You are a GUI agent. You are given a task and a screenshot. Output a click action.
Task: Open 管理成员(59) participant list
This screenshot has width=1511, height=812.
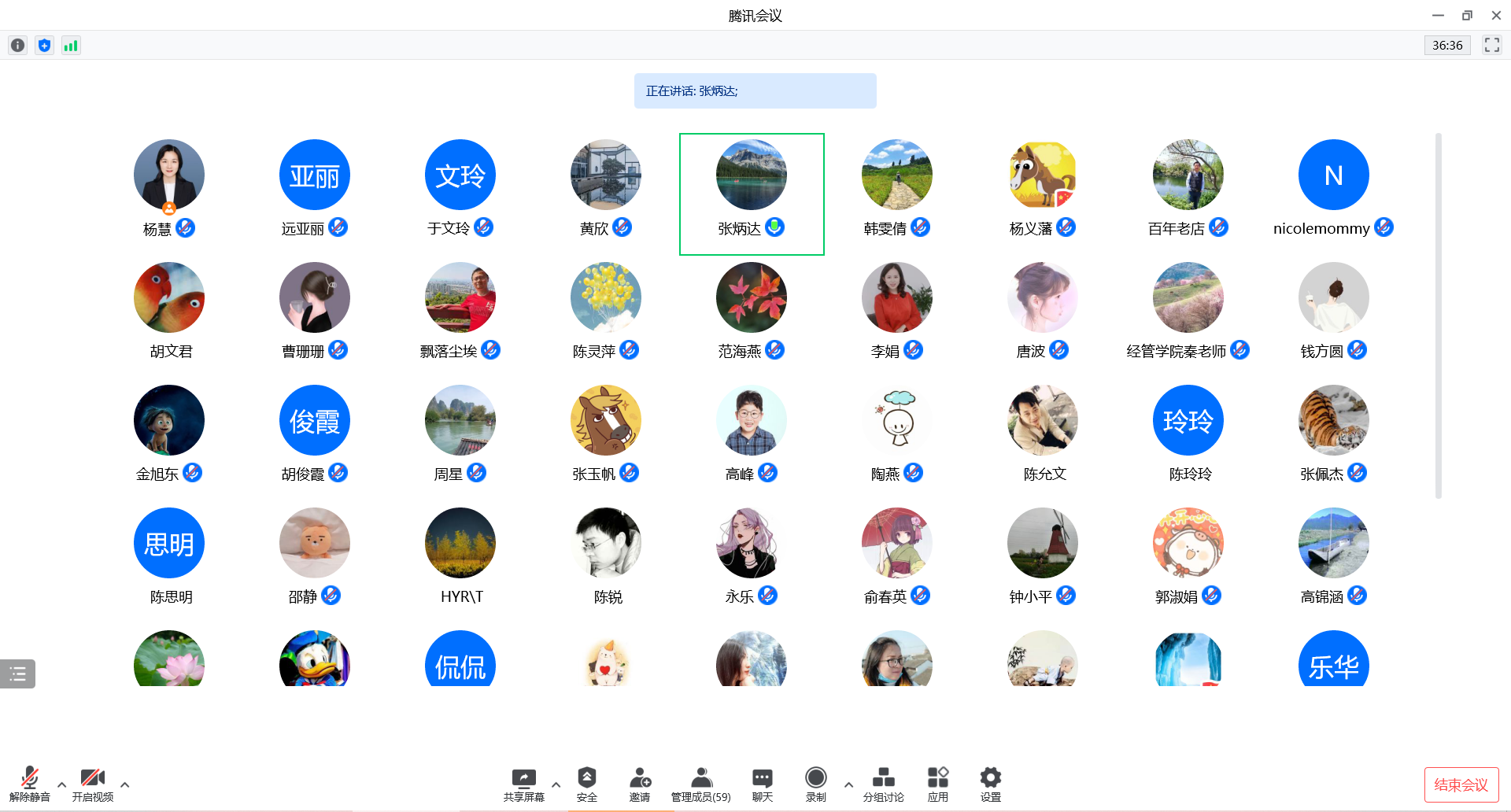700,784
